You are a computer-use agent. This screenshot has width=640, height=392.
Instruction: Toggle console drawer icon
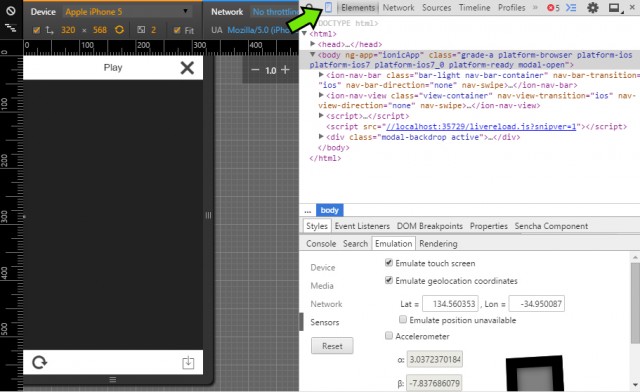click(571, 8)
